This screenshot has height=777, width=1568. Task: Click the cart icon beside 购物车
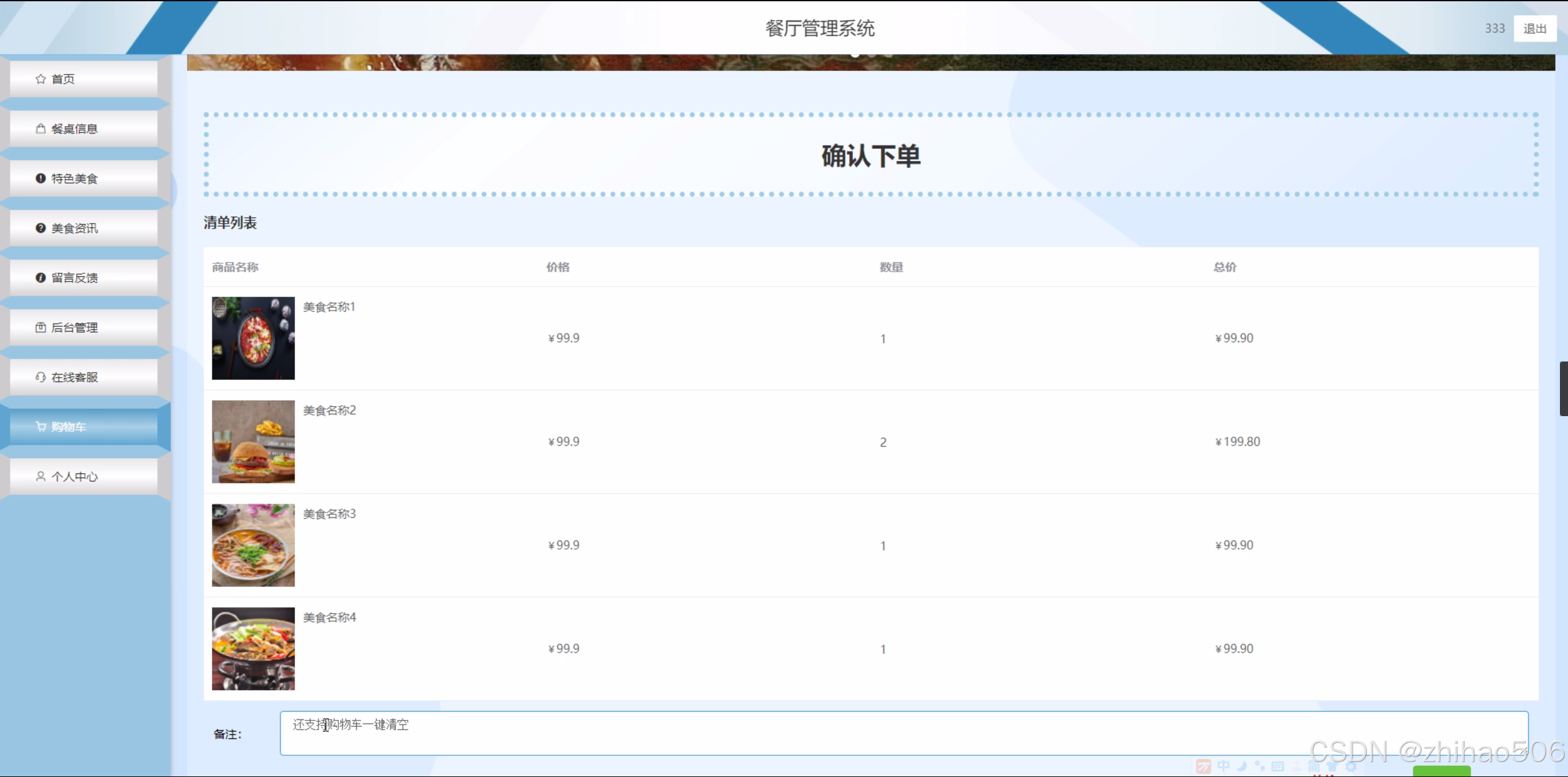click(41, 427)
